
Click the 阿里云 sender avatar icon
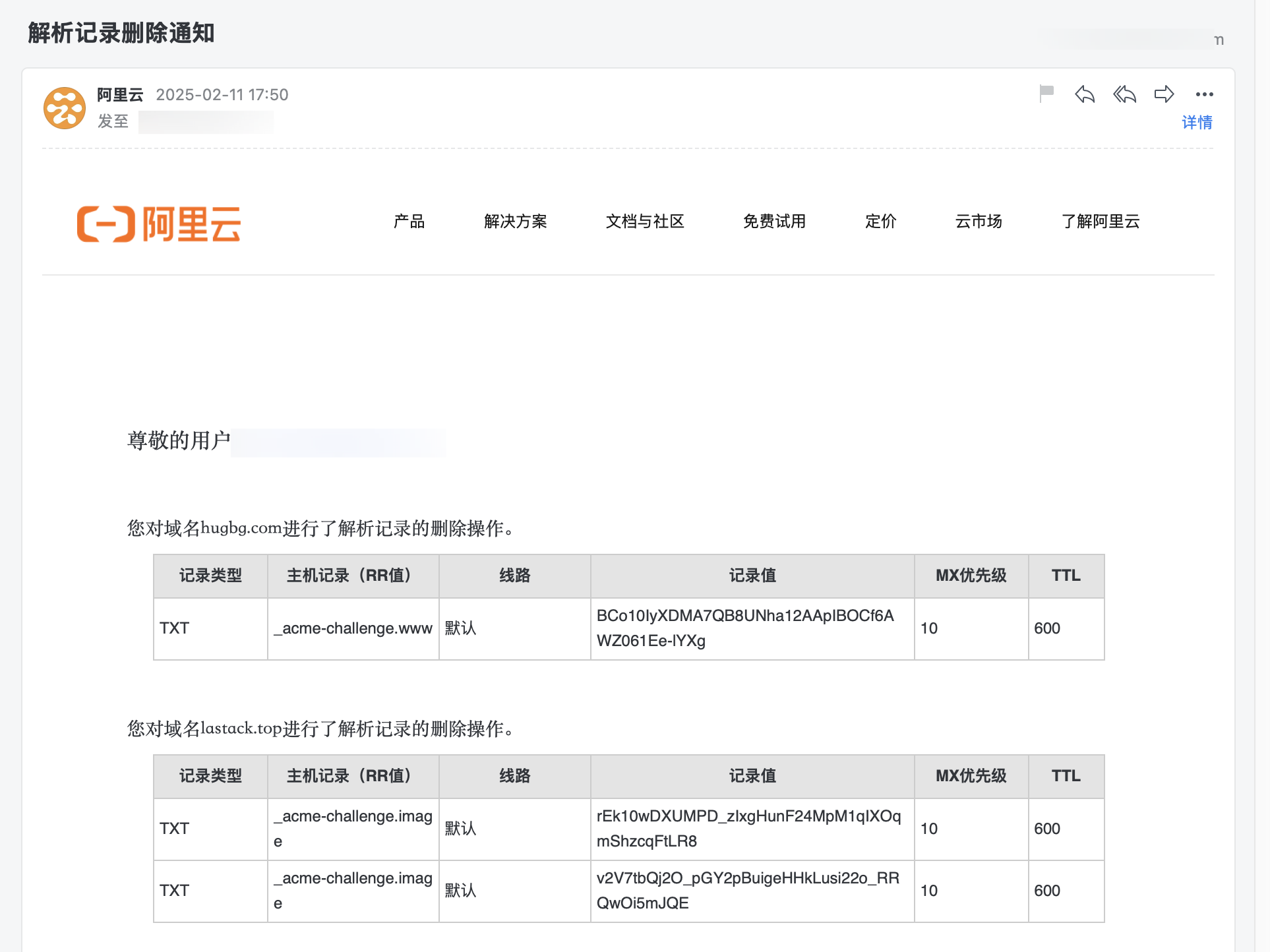click(x=65, y=108)
